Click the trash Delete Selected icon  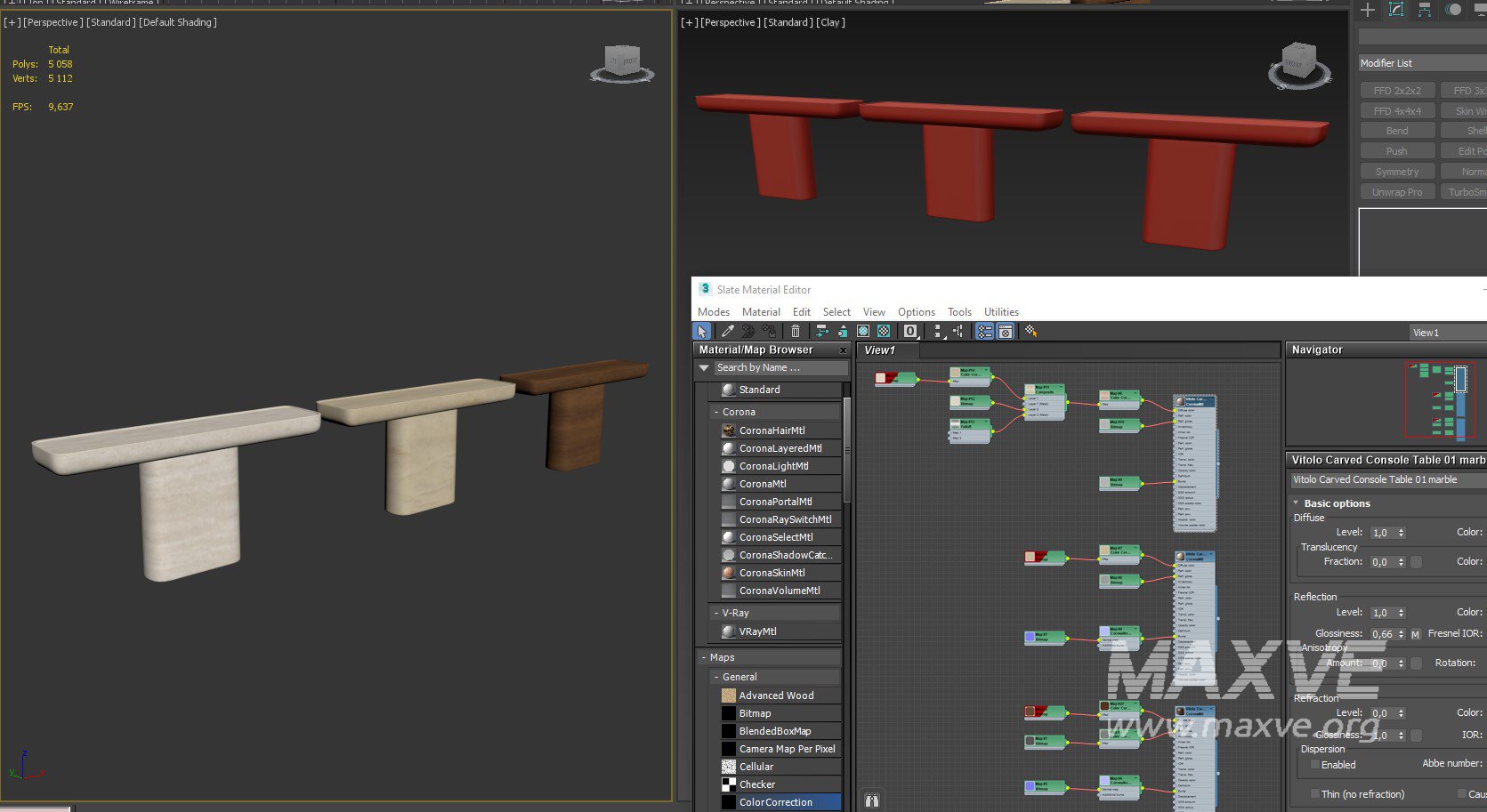point(796,331)
